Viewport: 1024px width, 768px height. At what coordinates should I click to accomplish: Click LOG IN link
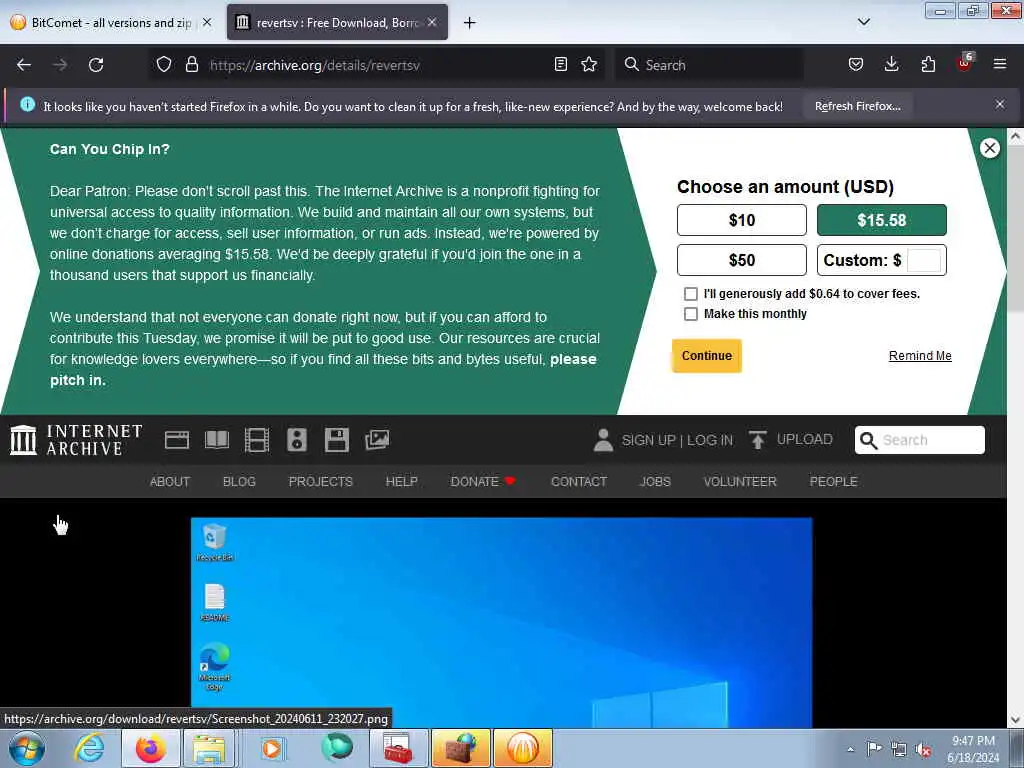coord(710,440)
